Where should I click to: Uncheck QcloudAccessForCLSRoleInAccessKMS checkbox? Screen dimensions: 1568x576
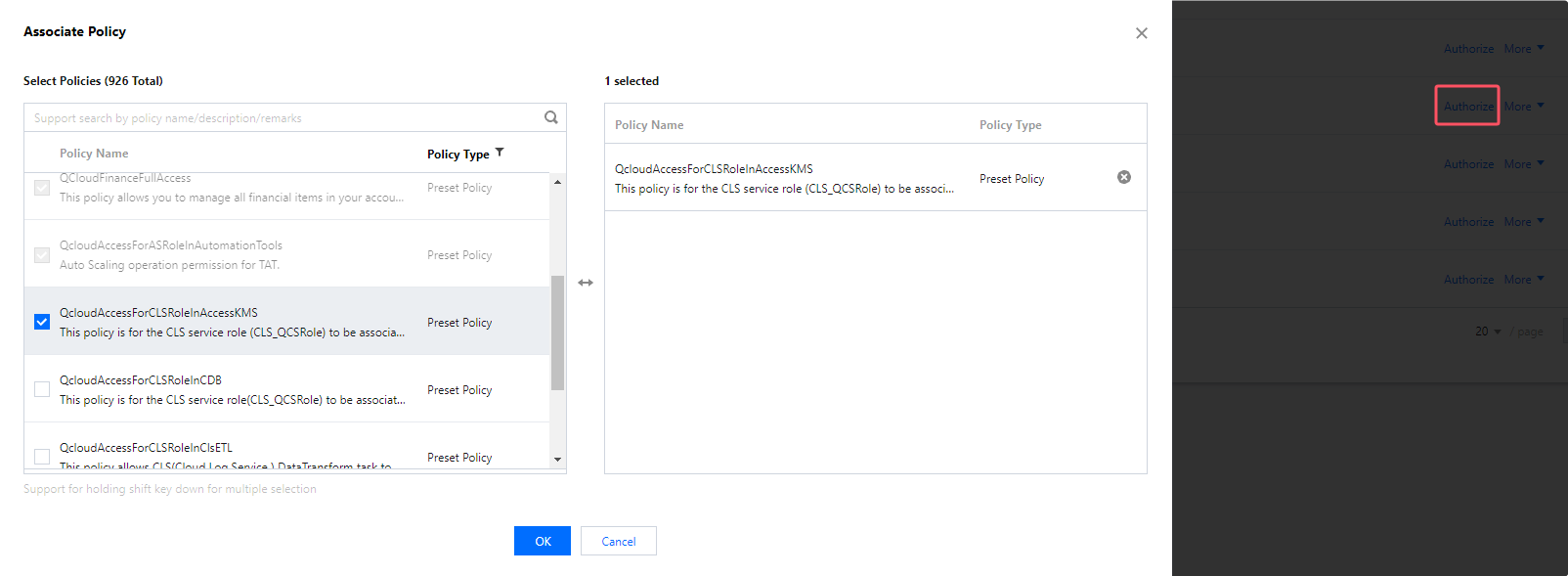(42, 322)
